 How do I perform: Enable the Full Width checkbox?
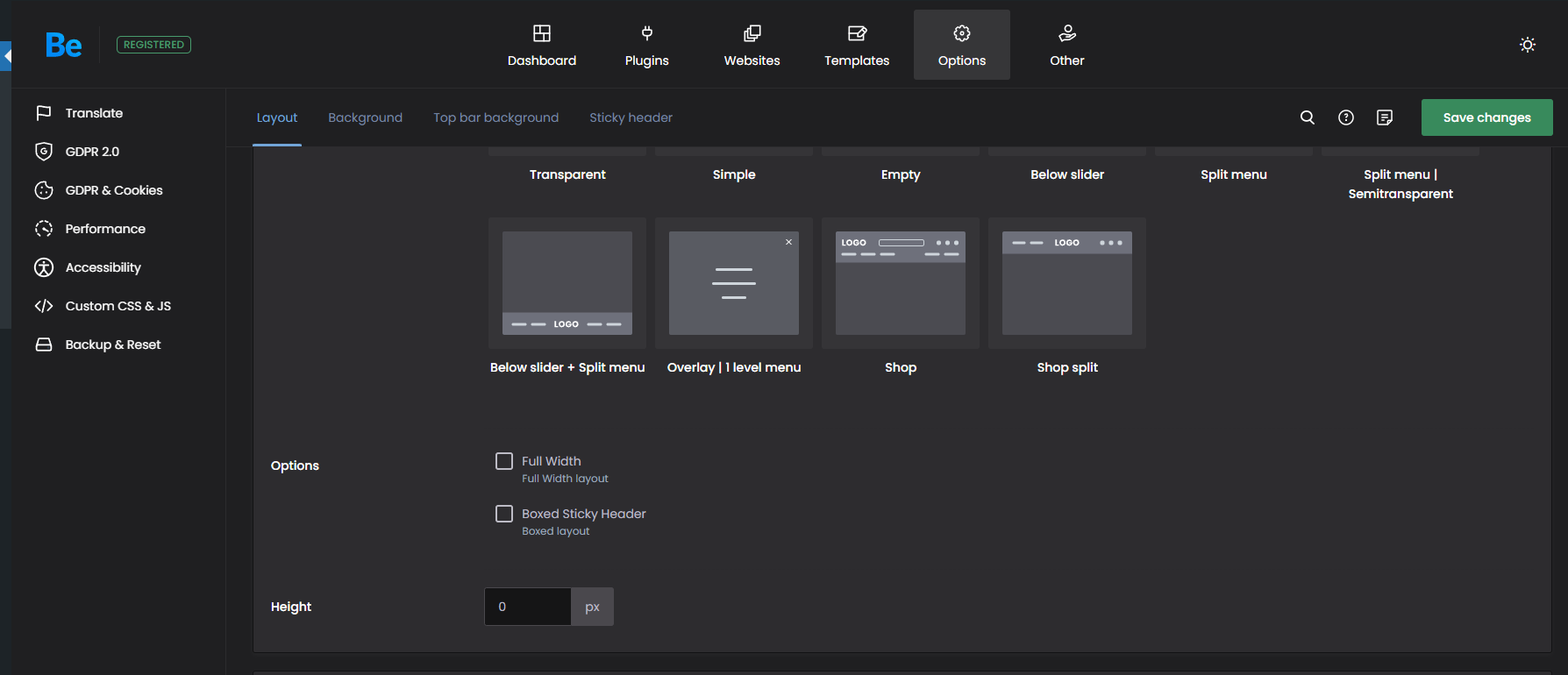(x=504, y=461)
